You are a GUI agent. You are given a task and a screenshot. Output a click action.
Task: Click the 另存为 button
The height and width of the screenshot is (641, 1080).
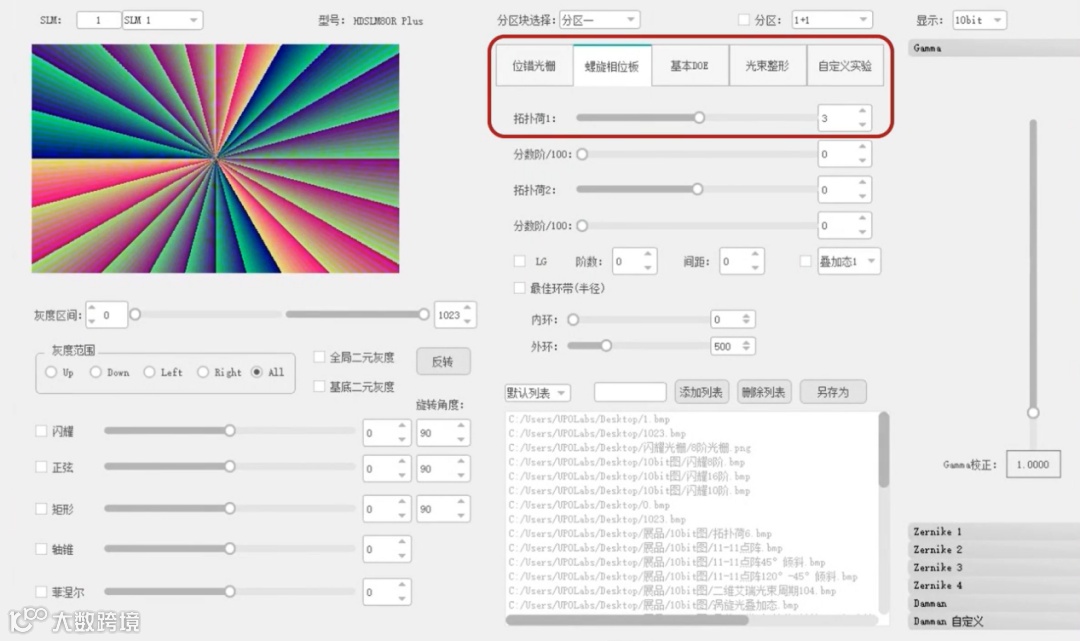[x=833, y=392]
